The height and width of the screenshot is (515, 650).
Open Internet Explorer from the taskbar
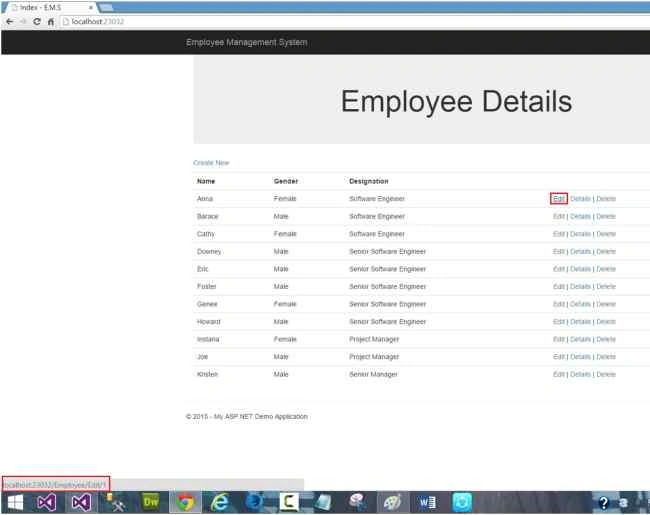click(x=220, y=503)
